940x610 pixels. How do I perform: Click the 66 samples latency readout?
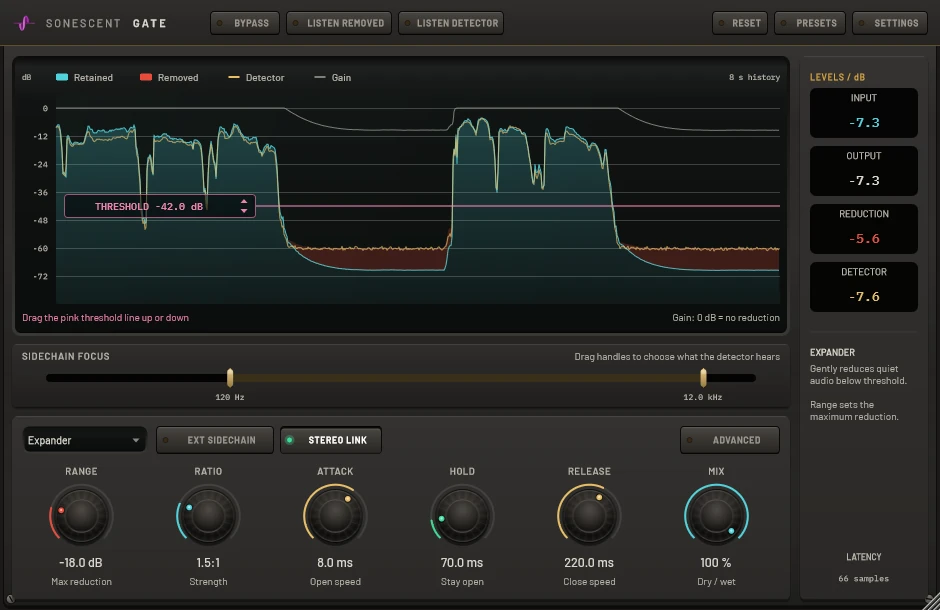864,578
